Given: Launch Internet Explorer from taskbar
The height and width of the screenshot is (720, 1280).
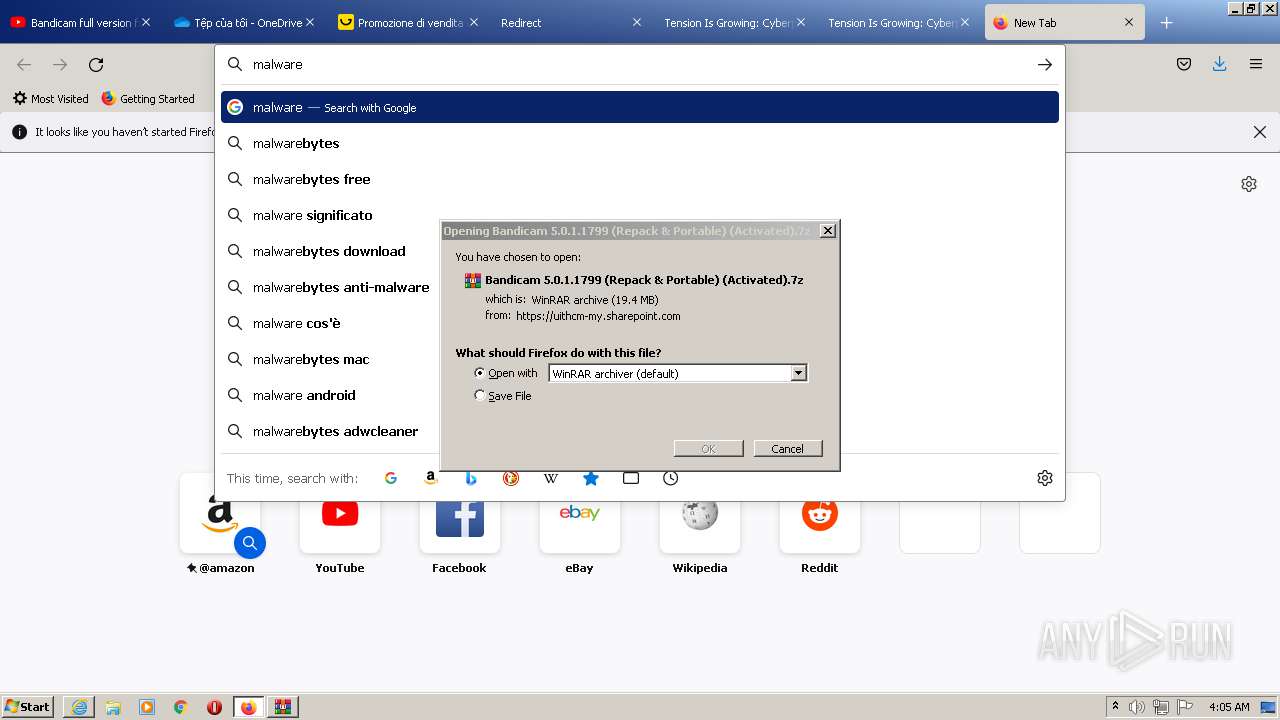Looking at the screenshot, I should tap(79, 707).
